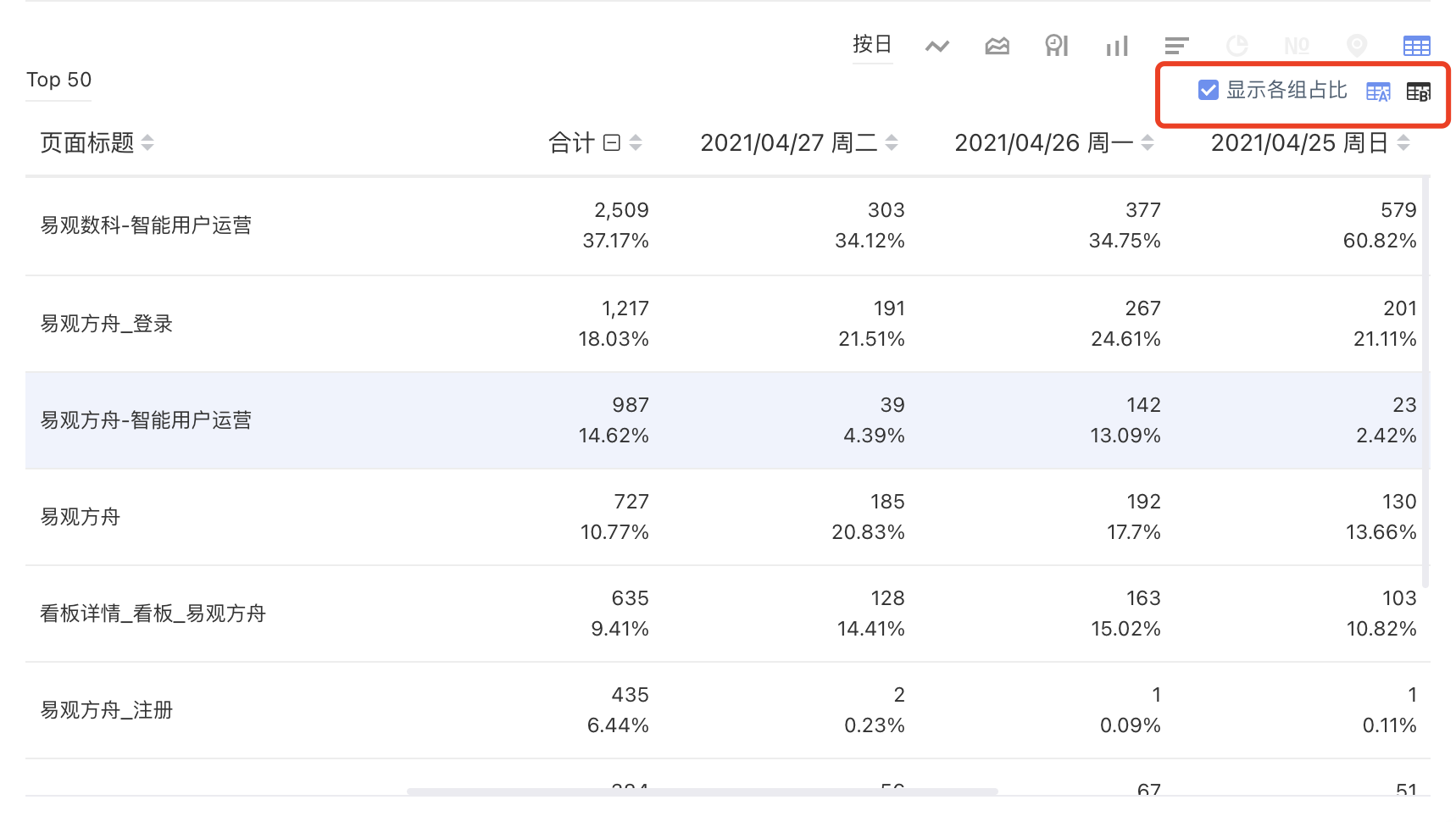This screenshot has width=1456, height=822.
Task: Choose the pie chart icon
Action: click(x=1236, y=46)
